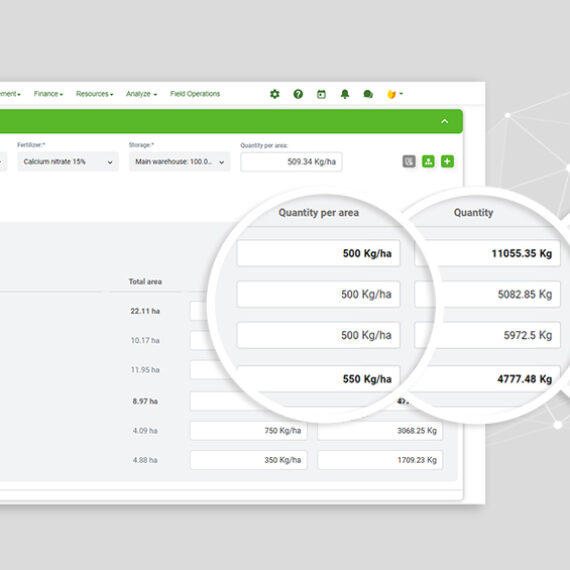Screen dimensions: 570x570
Task: Open settings via the gear icon
Action: 275,94
